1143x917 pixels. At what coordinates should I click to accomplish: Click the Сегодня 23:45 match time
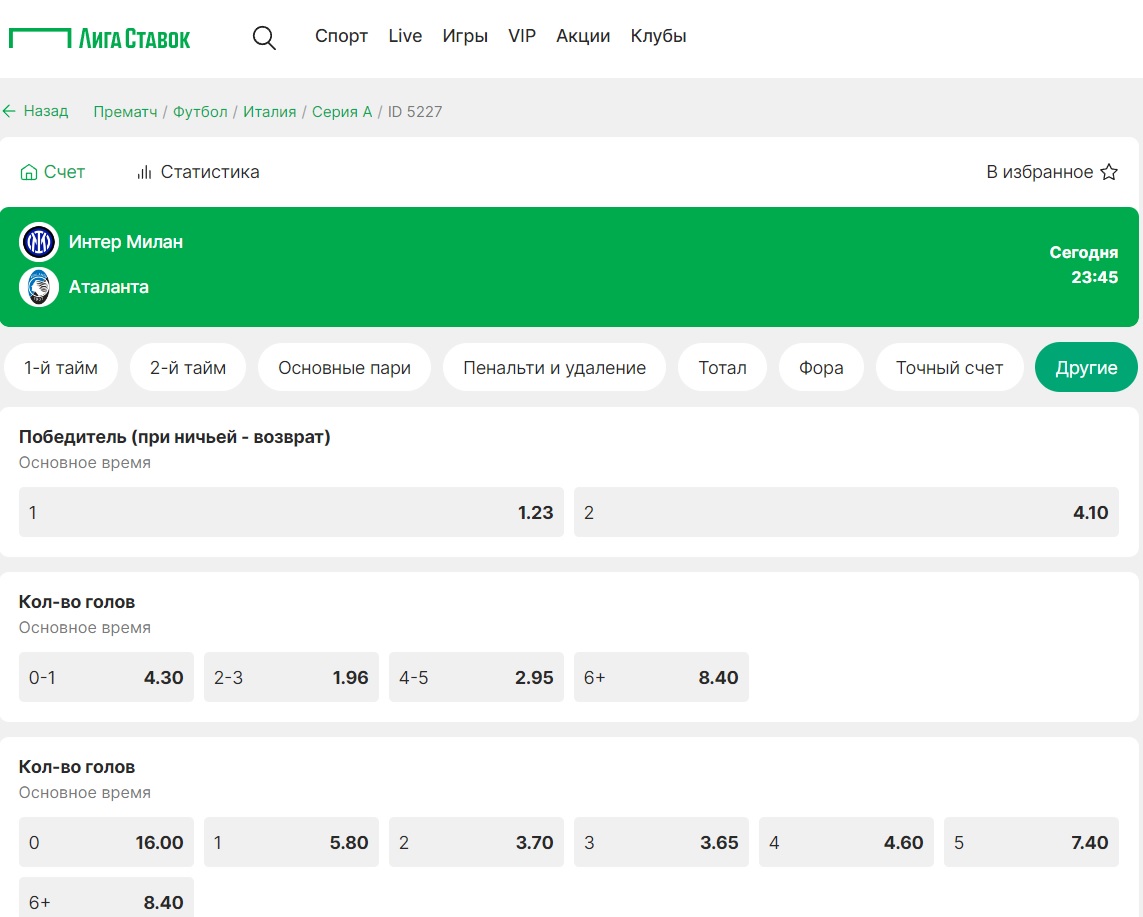pyautogui.click(x=1083, y=265)
